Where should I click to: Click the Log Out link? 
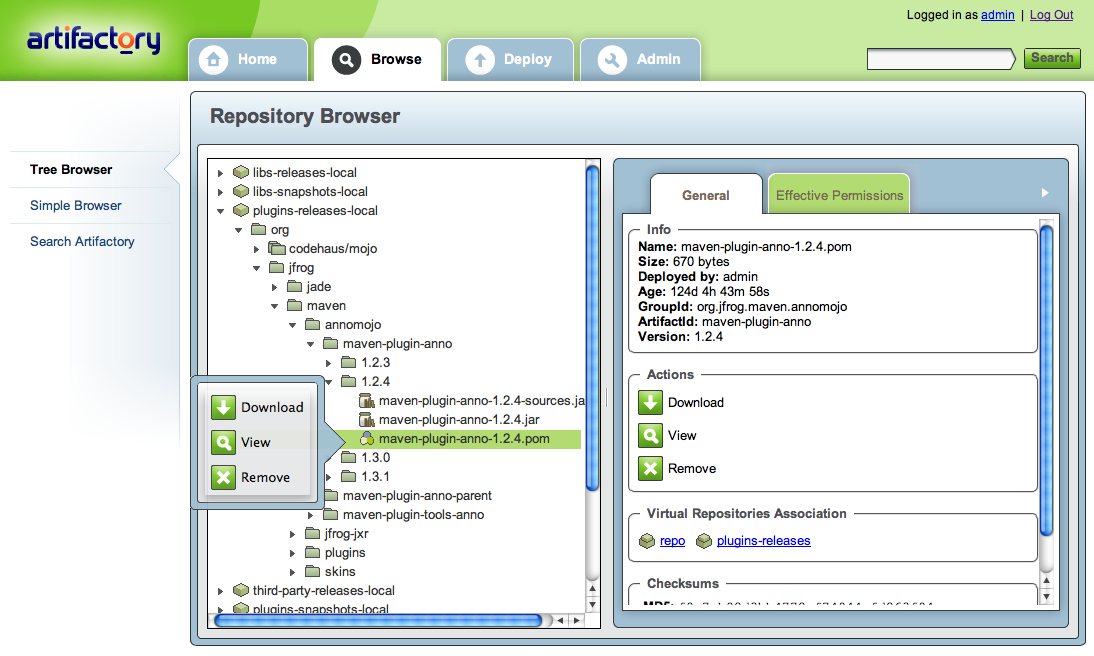[1051, 15]
